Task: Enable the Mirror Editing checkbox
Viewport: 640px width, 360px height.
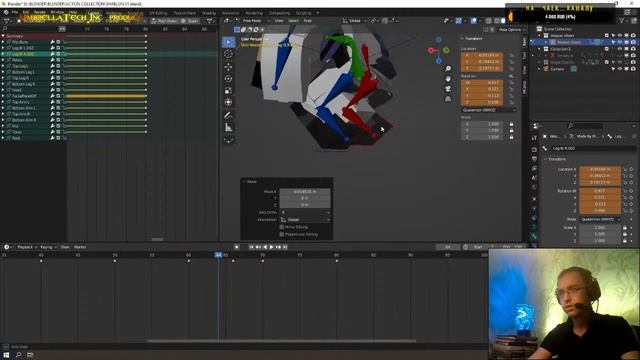Action: 282,227
